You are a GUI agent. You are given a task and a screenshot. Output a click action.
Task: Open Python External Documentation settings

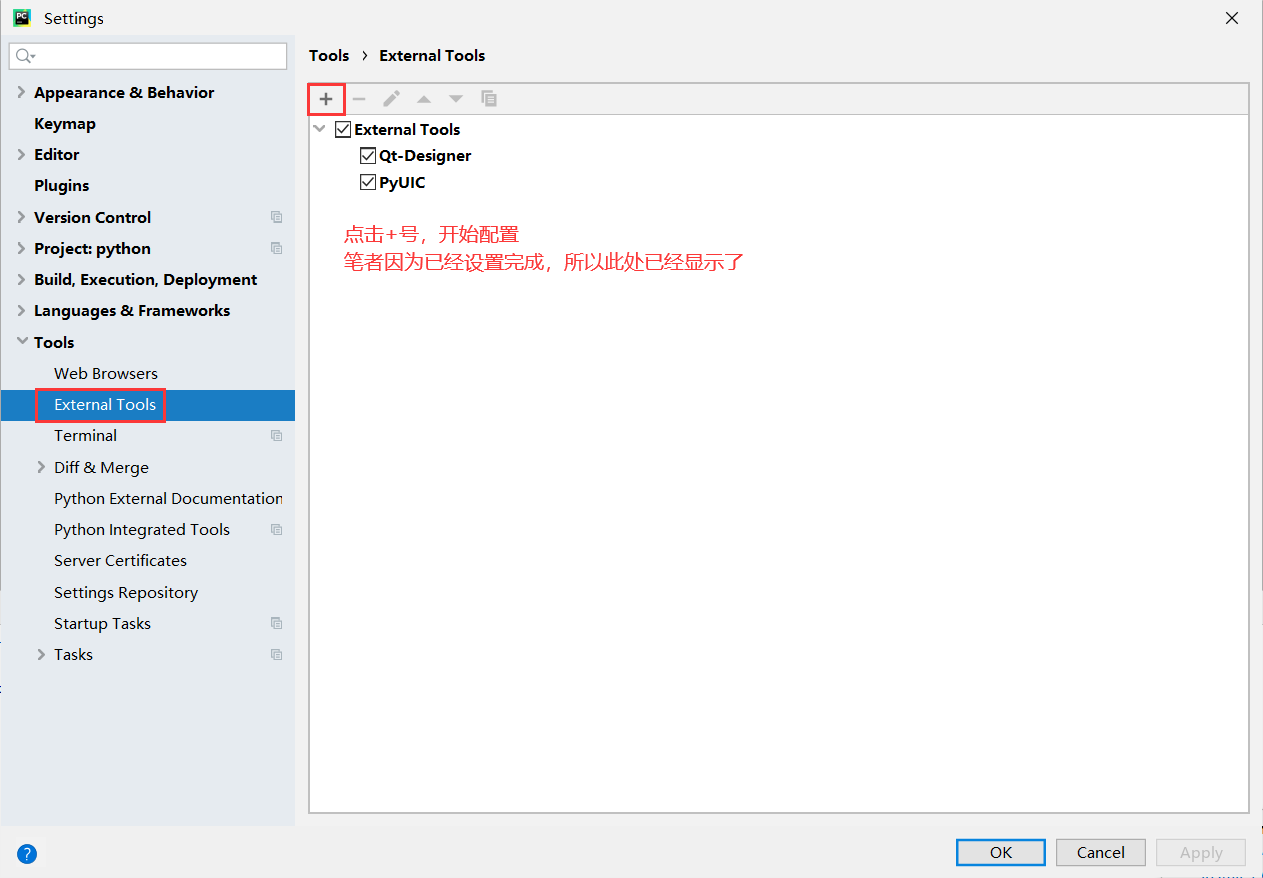[168, 498]
